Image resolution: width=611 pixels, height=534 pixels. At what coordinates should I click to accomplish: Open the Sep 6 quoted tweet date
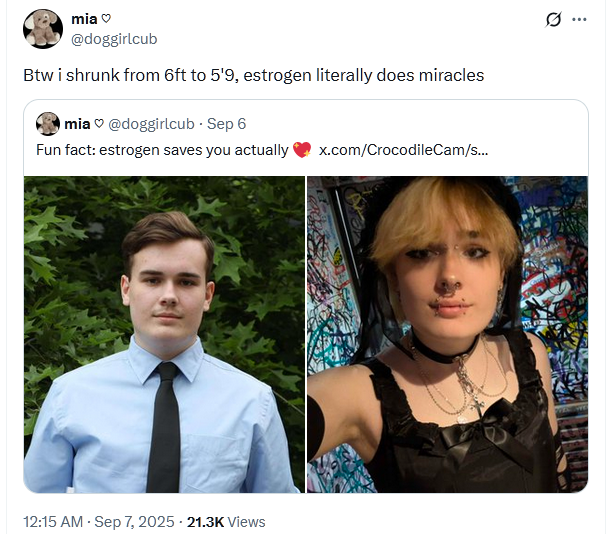click(226, 124)
